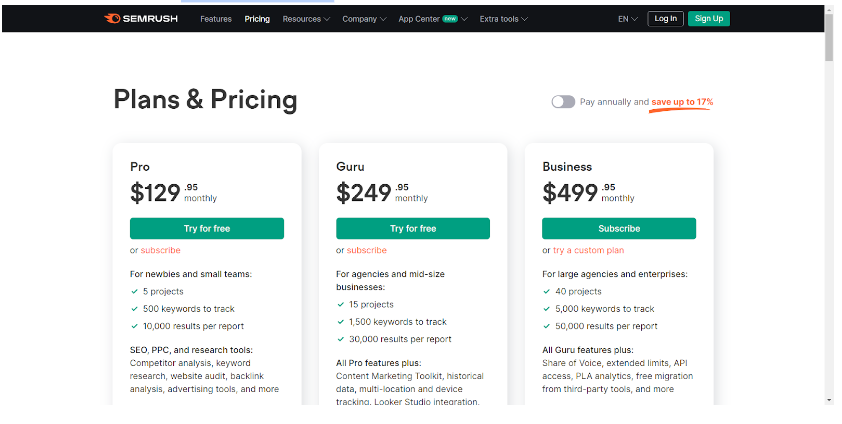This screenshot has height=424, width=842.
Task: Click the 5 projects checkmark icon
Action: pyautogui.click(x=135, y=291)
